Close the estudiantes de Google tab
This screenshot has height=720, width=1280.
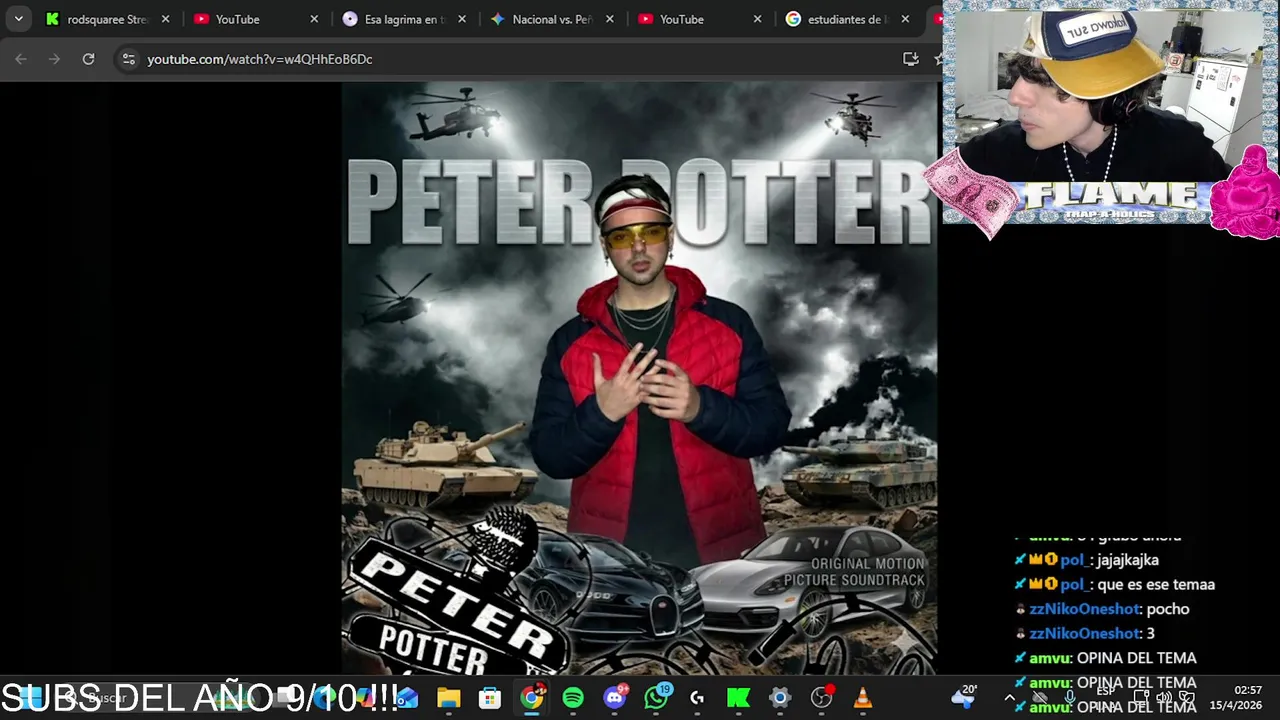[x=906, y=19]
